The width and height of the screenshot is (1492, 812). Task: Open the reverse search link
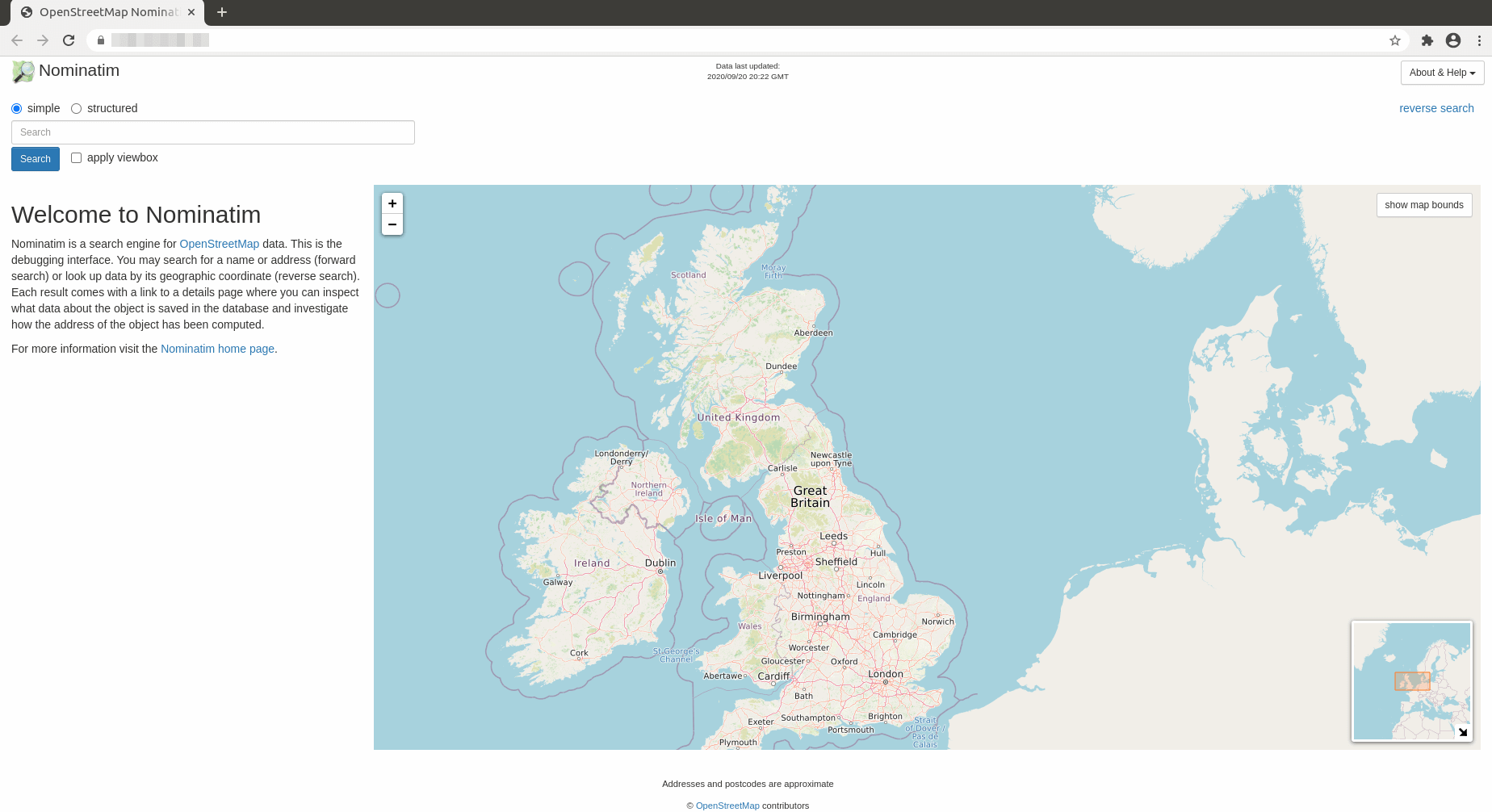click(x=1436, y=108)
